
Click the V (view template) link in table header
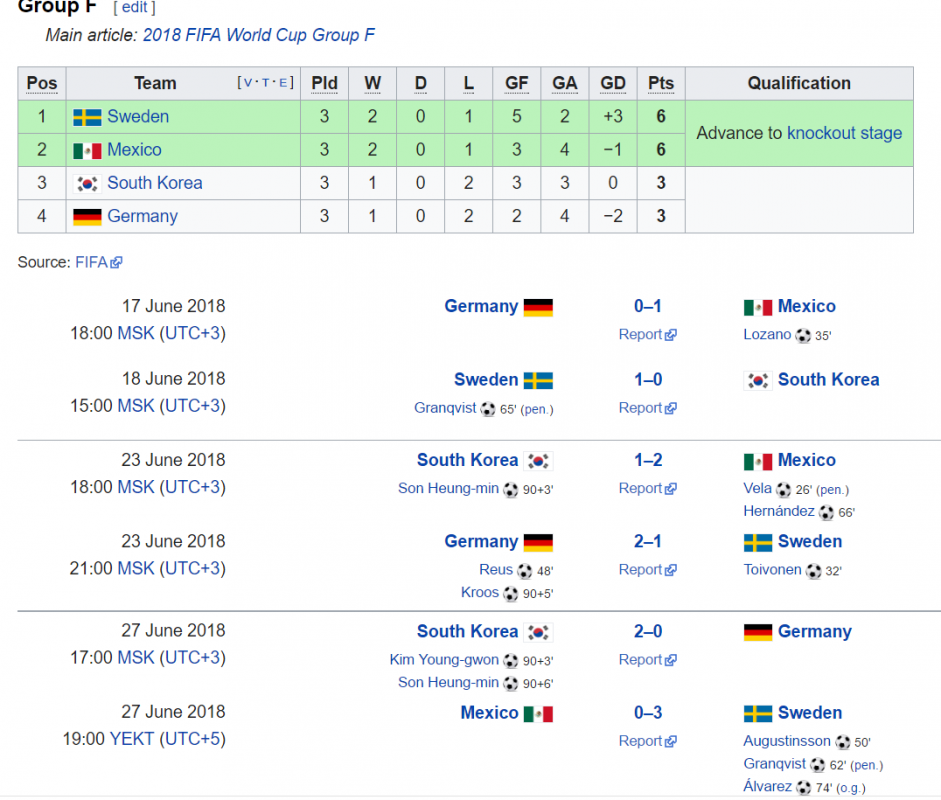click(x=248, y=82)
